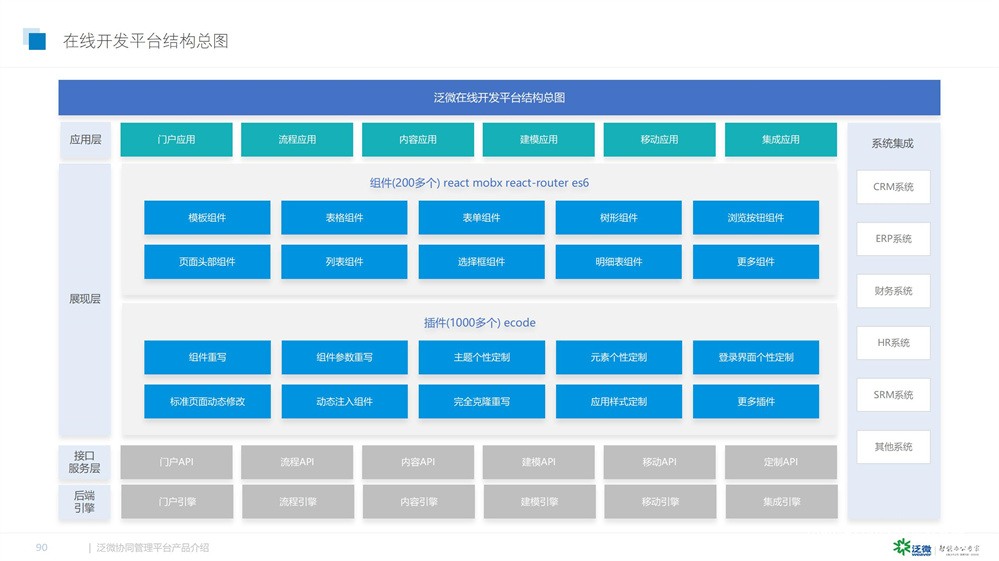Select the 组件(200多个) react mobx heading
Viewport: 999px width, 561px height.
coord(479,183)
